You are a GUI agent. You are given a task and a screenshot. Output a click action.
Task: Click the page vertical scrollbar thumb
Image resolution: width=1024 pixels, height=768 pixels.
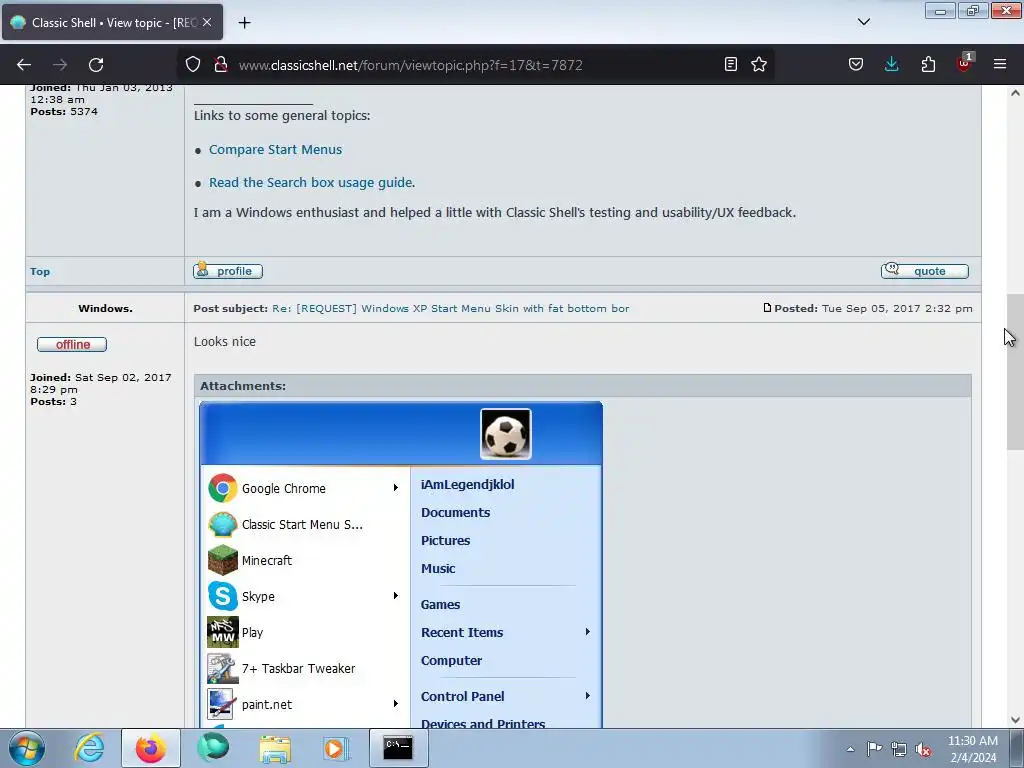(x=1015, y=372)
